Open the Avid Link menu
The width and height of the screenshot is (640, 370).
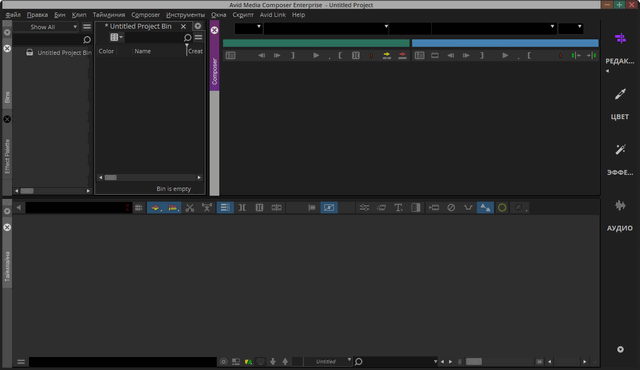[x=273, y=15]
